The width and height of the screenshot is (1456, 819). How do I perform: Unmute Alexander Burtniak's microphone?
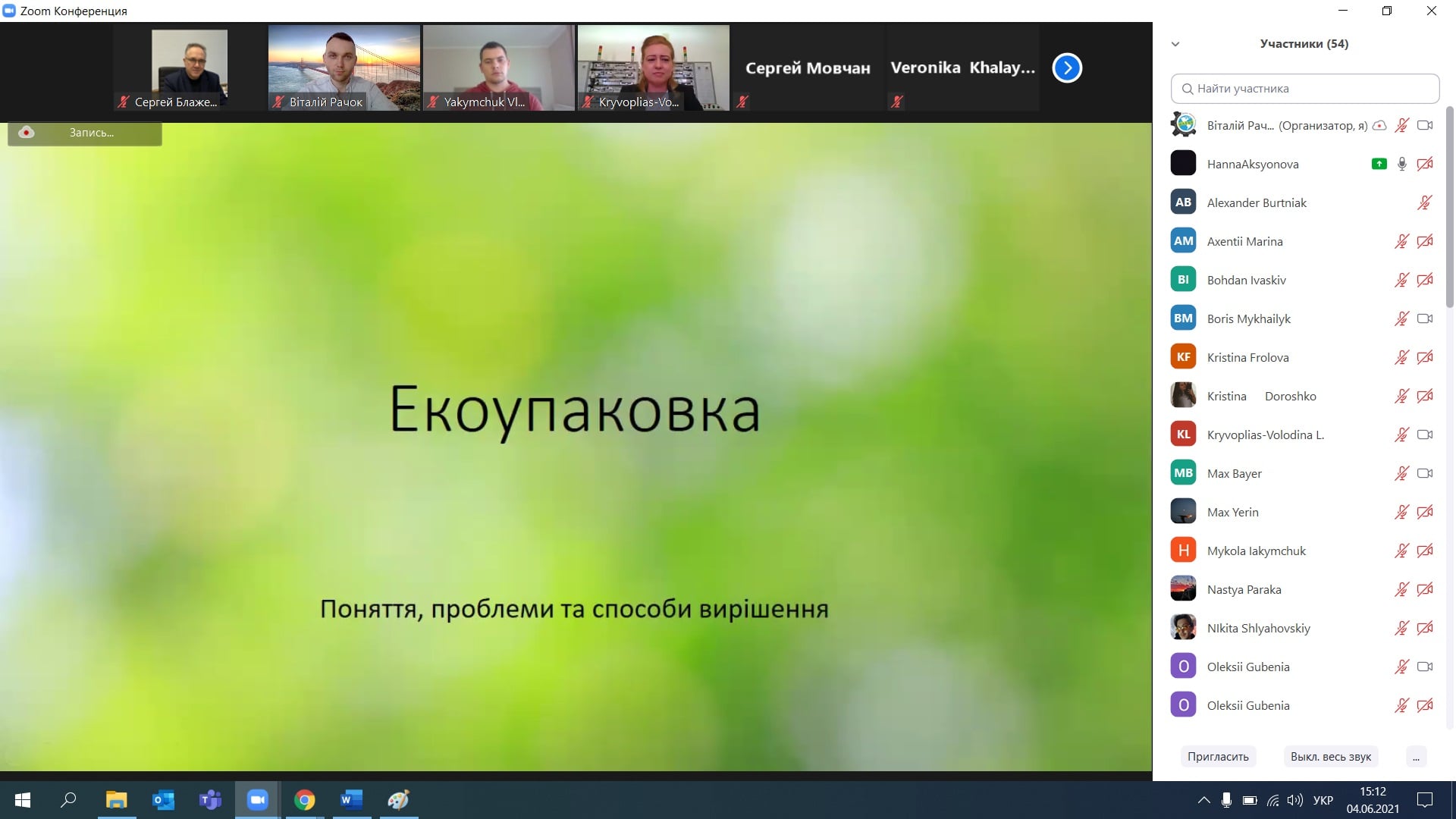1424,202
